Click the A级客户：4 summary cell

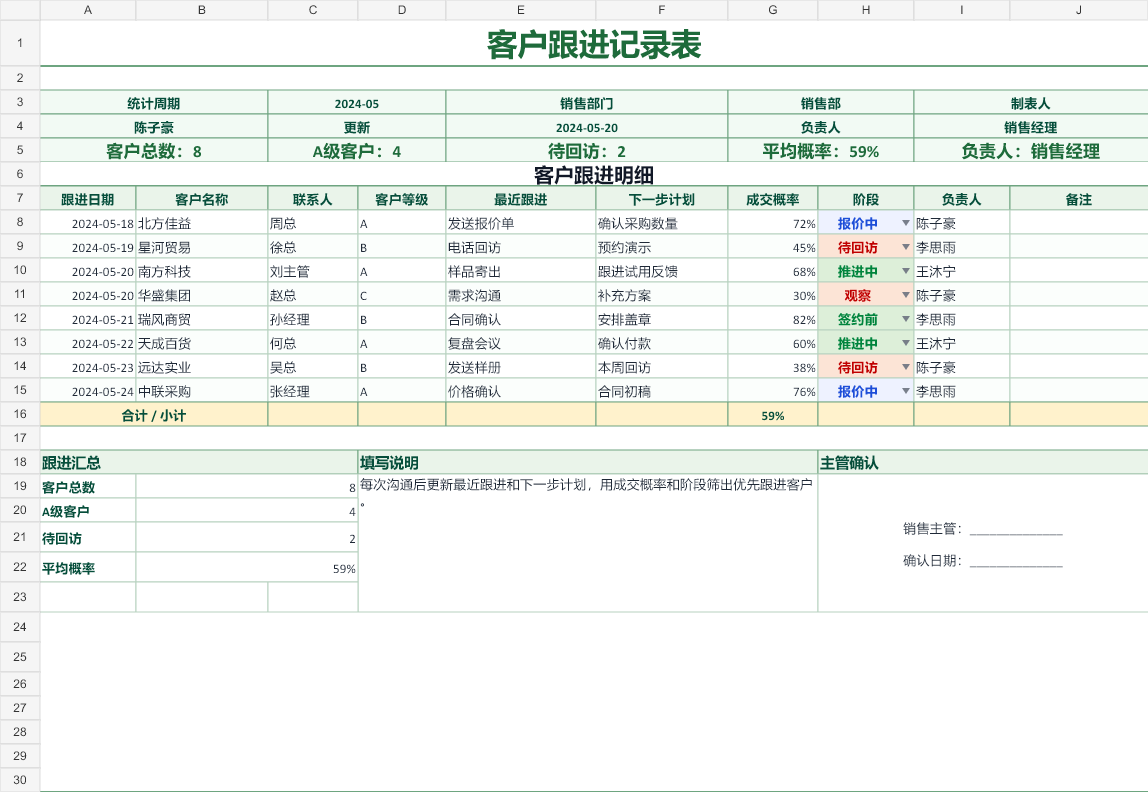click(357, 151)
